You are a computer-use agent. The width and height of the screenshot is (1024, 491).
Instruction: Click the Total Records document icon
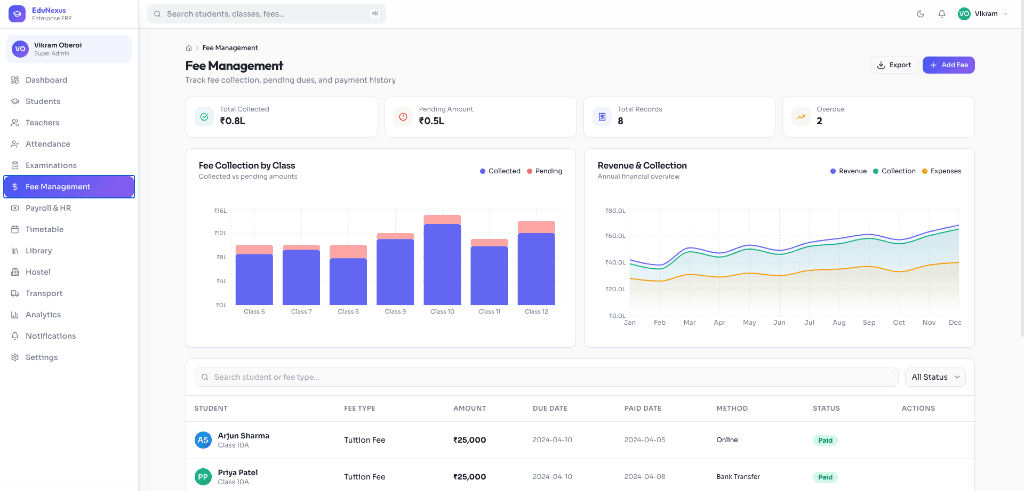(602, 117)
